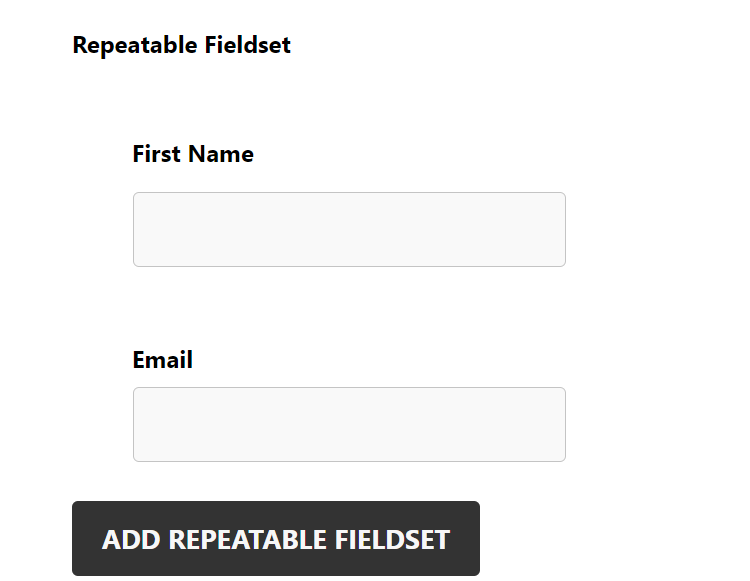Click the dark ADD REPEATABLE FIELDSET button
The height and width of the screenshot is (581, 750).
tap(276, 539)
